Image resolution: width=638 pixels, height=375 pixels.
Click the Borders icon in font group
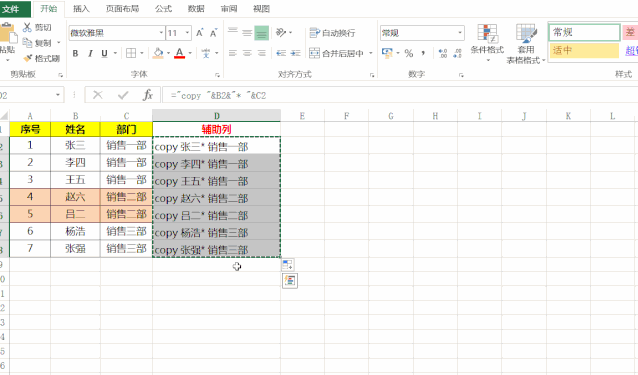pos(131,53)
